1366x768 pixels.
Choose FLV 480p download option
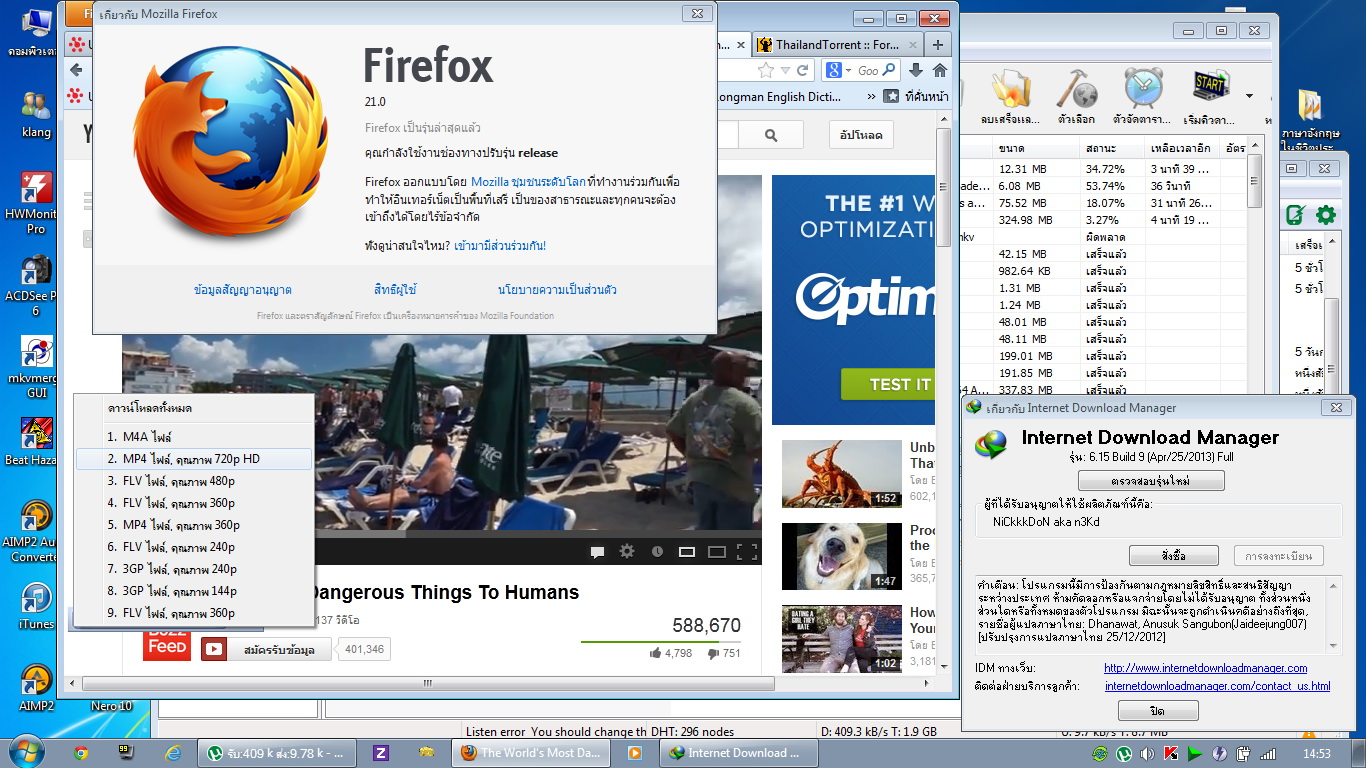tap(194, 481)
